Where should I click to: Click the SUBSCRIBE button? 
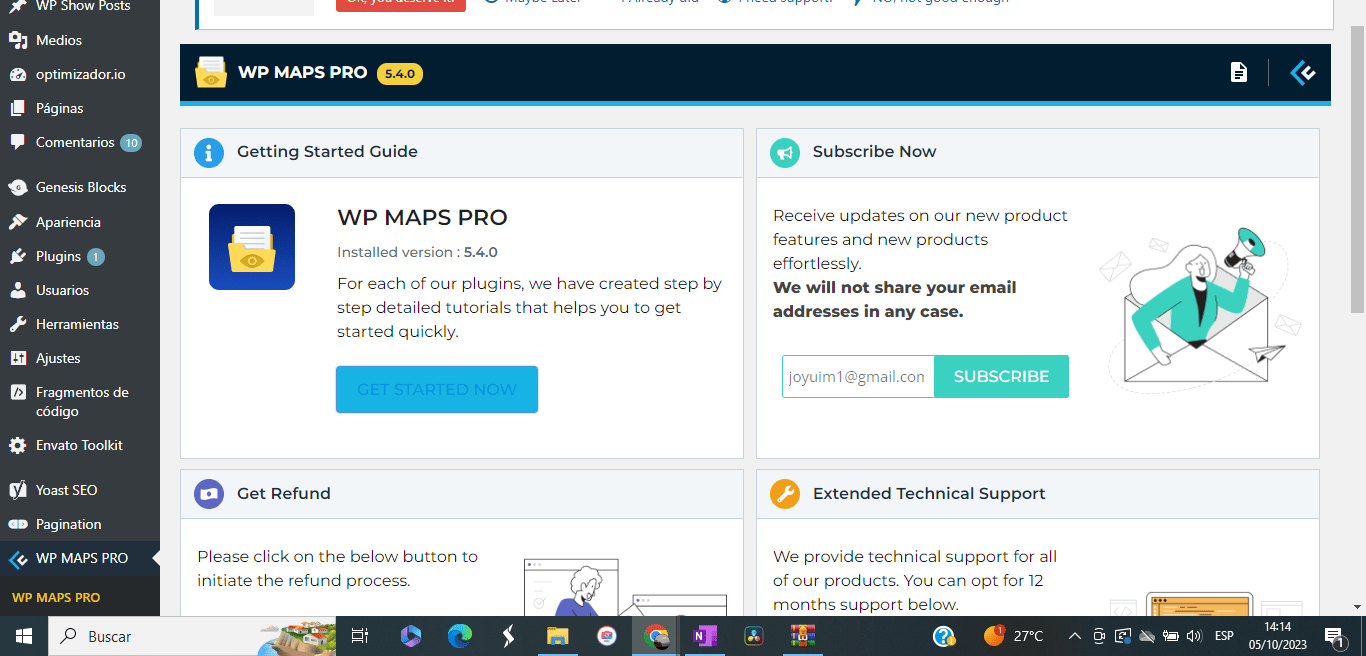1001,376
